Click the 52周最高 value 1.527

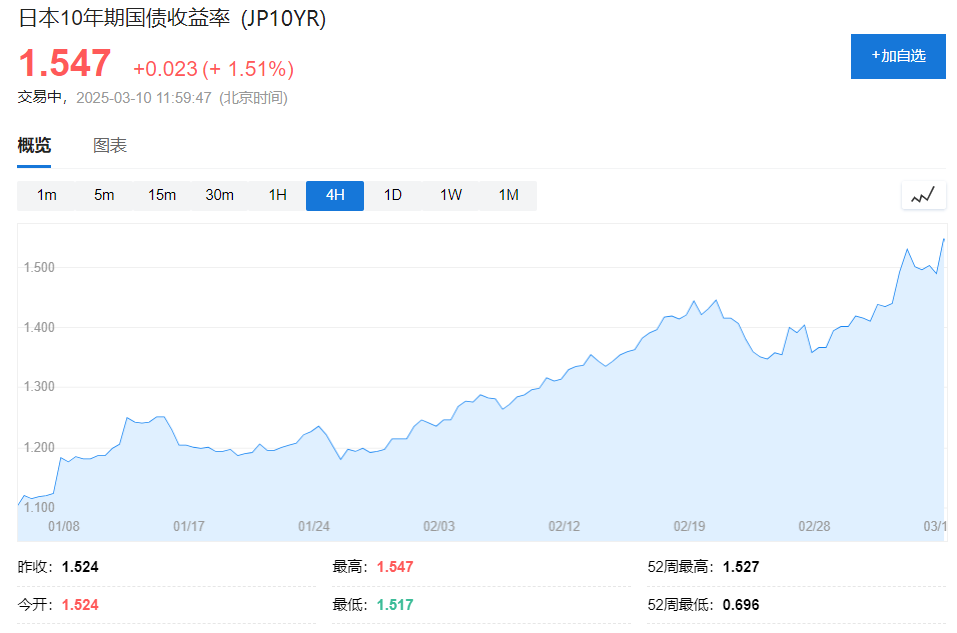pyautogui.click(x=741, y=567)
